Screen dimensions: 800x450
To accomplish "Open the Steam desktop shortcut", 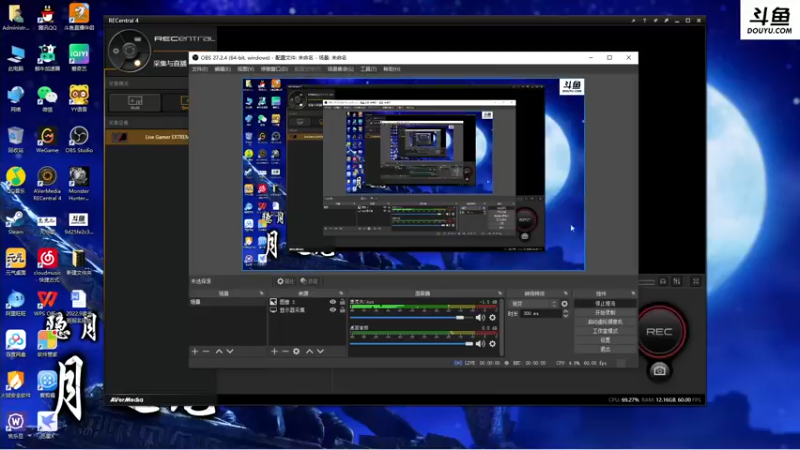I will 15,222.
